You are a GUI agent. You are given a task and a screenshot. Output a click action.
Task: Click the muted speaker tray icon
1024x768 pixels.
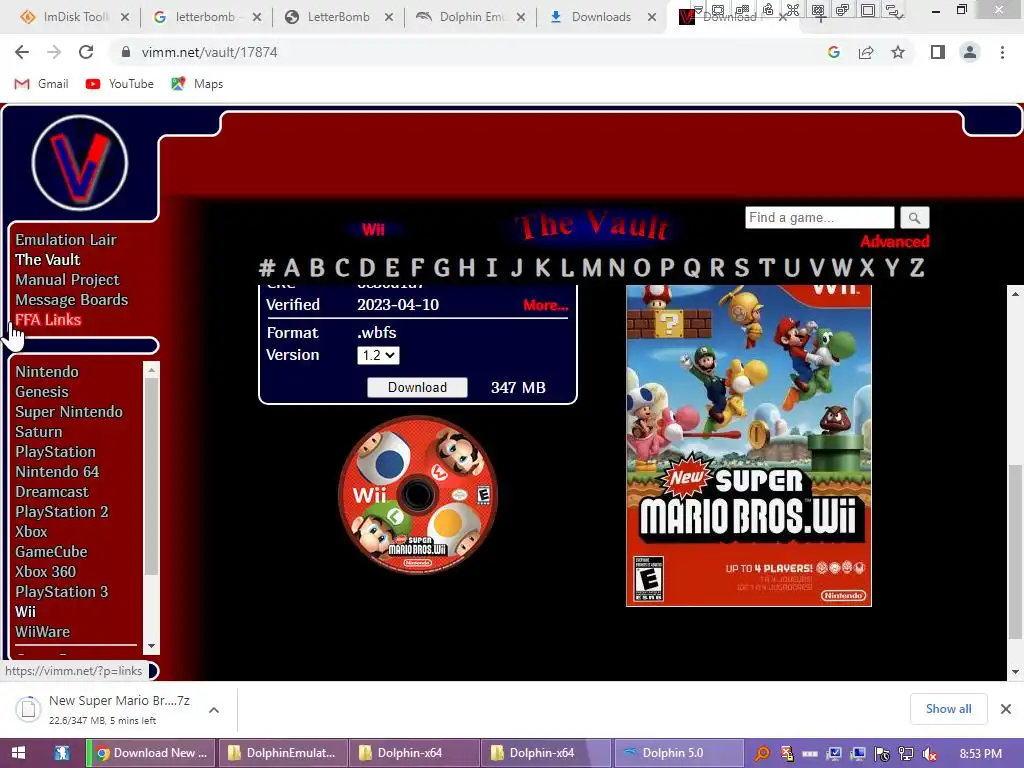(929, 754)
